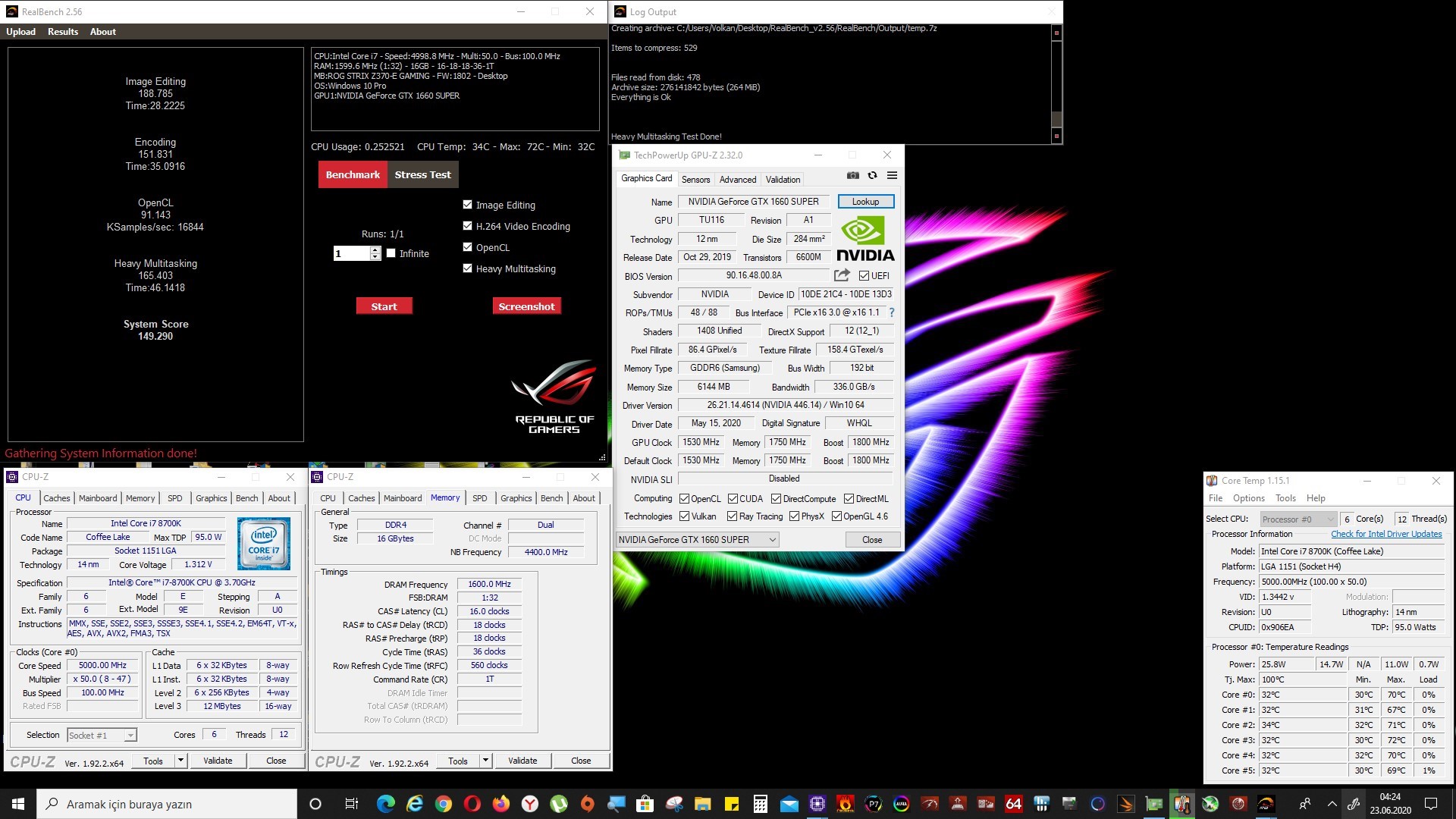
Task: Open the Socket #1 selection dropdown
Action: [x=102, y=735]
